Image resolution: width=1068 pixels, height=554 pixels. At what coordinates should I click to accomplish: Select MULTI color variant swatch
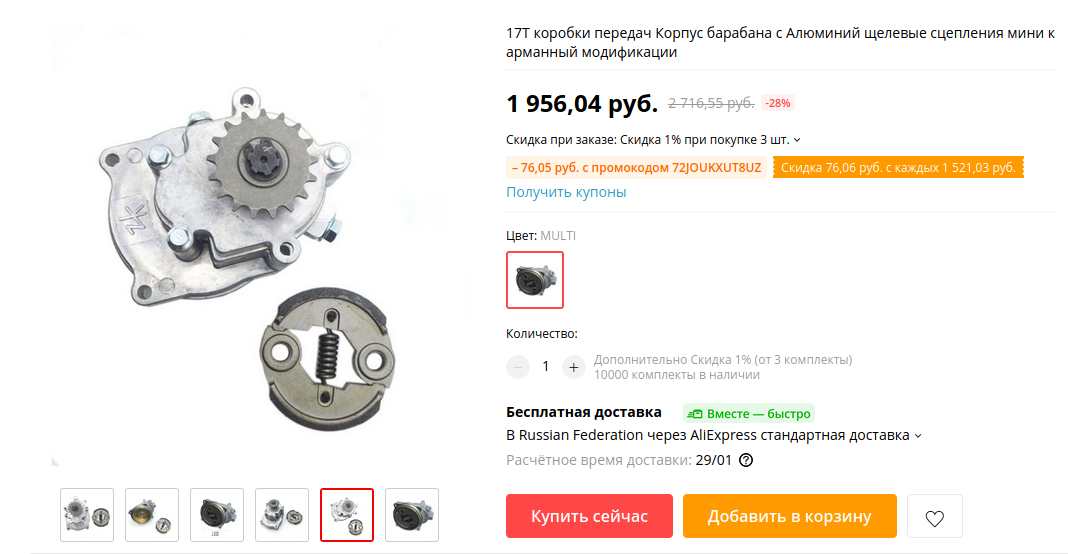(535, 280)
